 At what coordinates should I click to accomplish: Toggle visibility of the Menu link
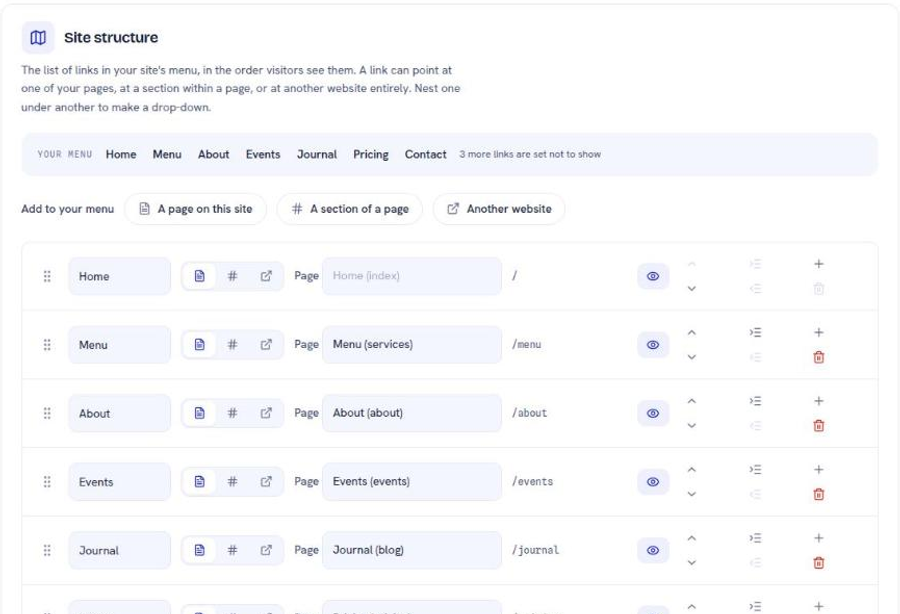tap(653, 345)
